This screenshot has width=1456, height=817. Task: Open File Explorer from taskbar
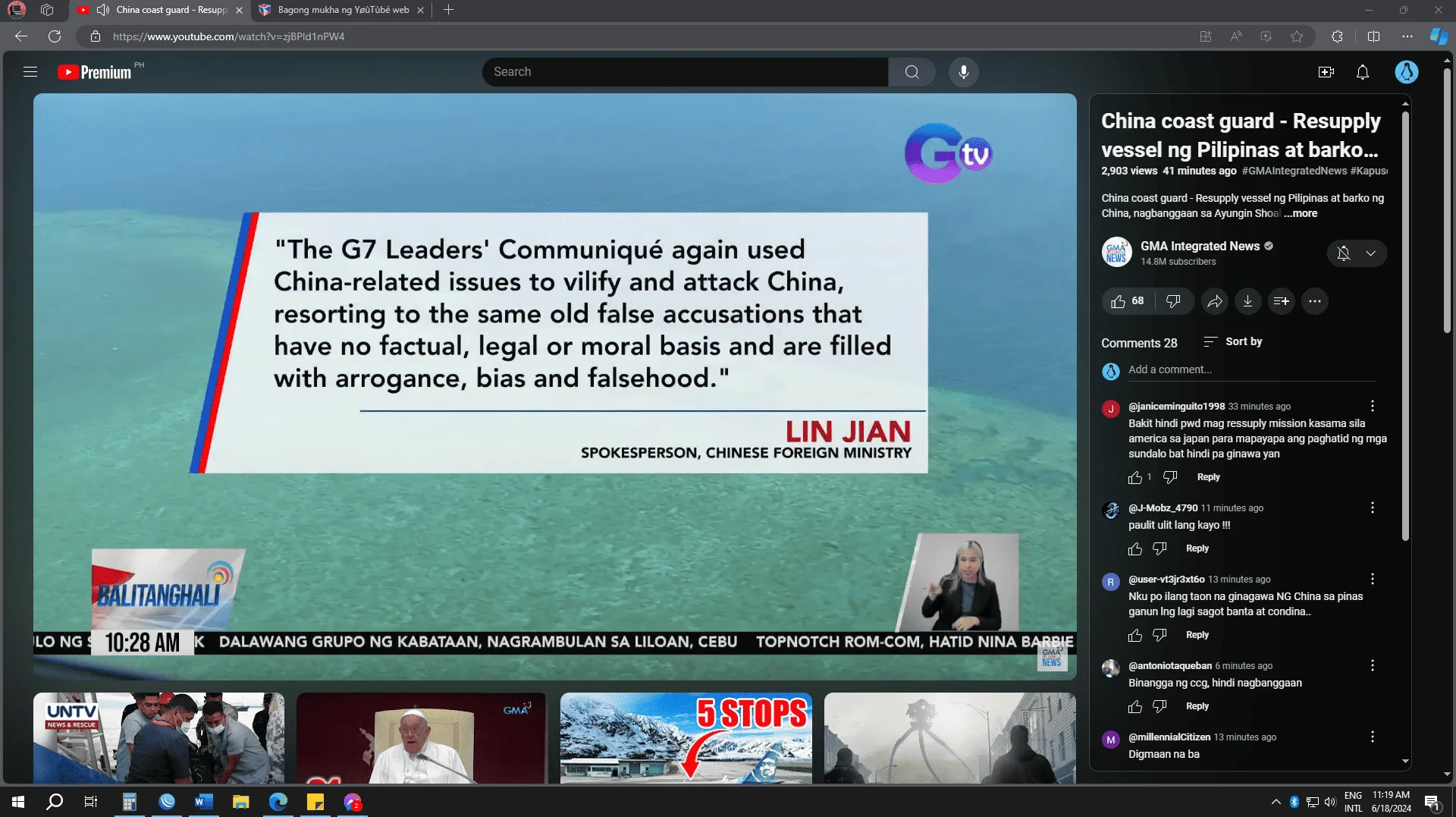pyautogui.click(x=240, y=802)
